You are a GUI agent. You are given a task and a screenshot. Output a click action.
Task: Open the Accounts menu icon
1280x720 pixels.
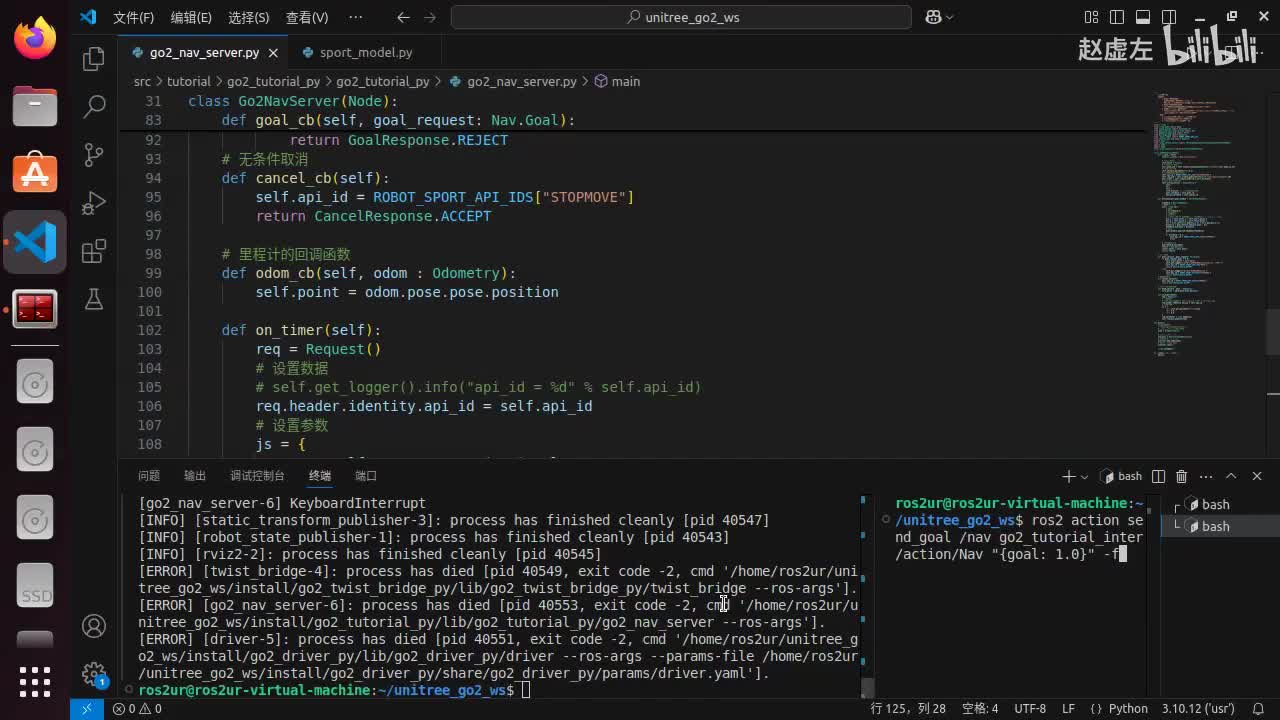click(94, 626)
